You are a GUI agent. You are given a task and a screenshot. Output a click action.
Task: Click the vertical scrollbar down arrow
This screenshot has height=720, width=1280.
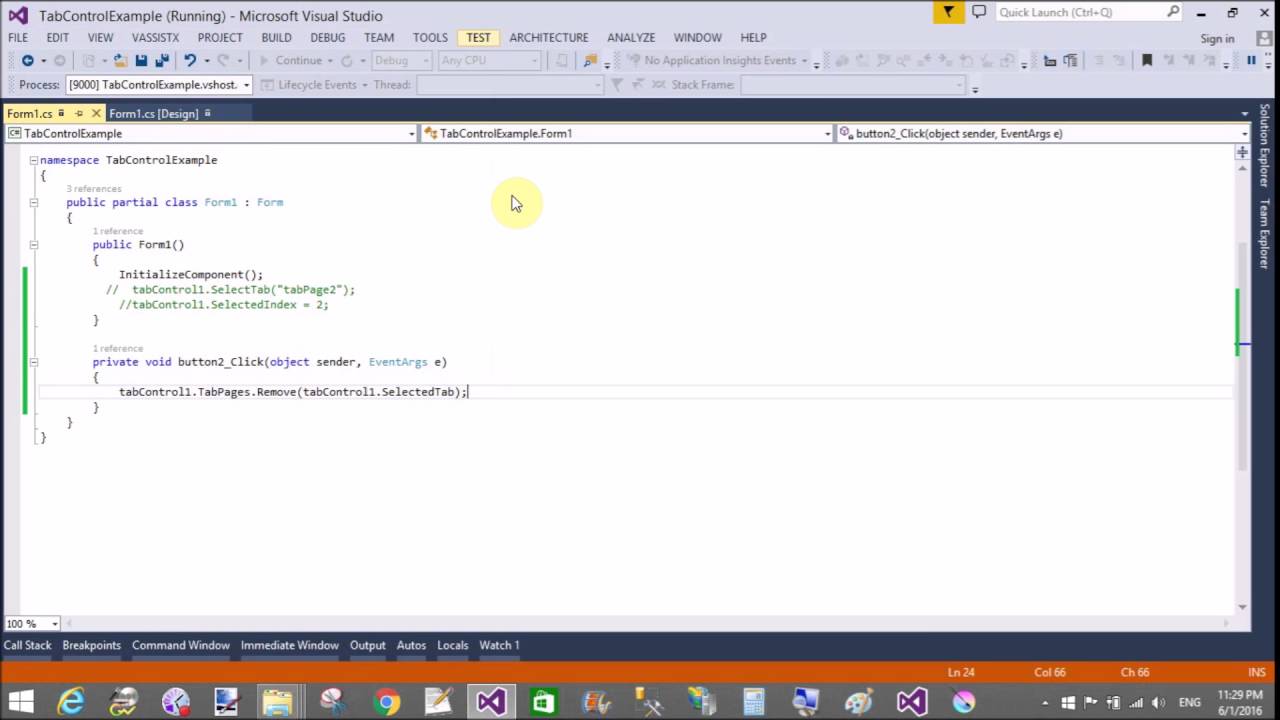1242,607
